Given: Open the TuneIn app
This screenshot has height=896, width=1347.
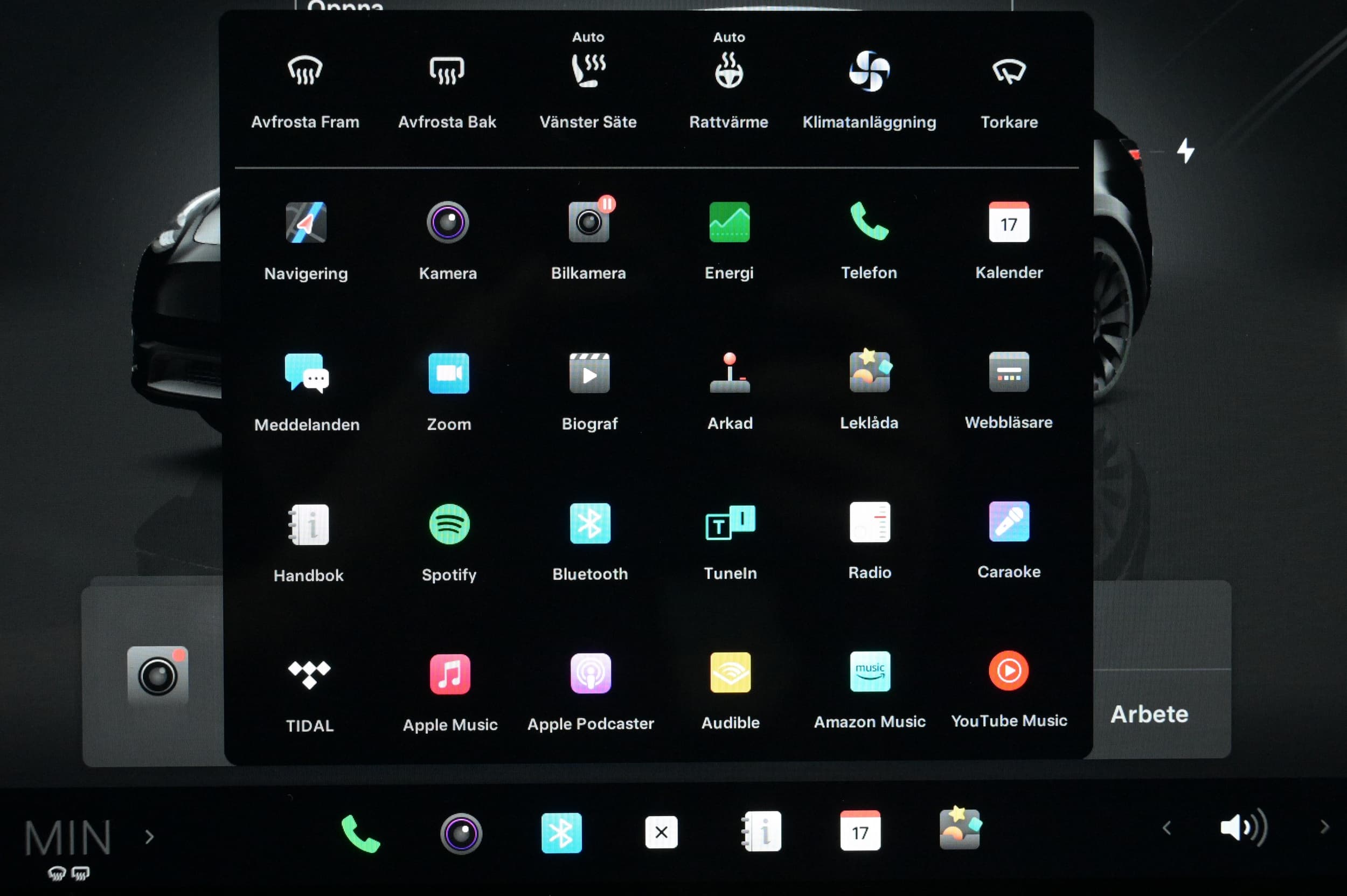Looking at the screenshot, I should (x=730, y=522).
